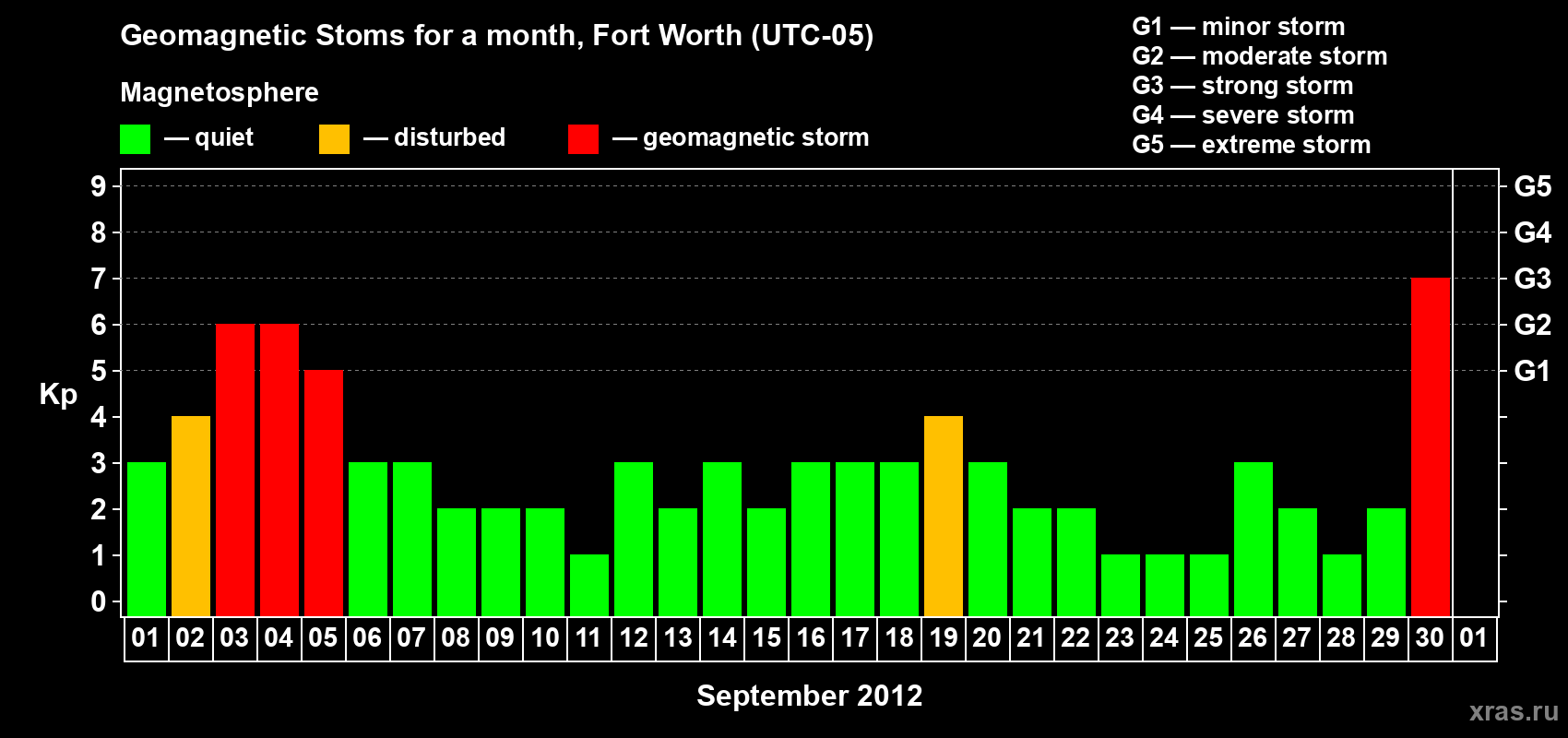1568x738 pixels.
Task: Click the green bar for day 11
Action: [589, 585]
